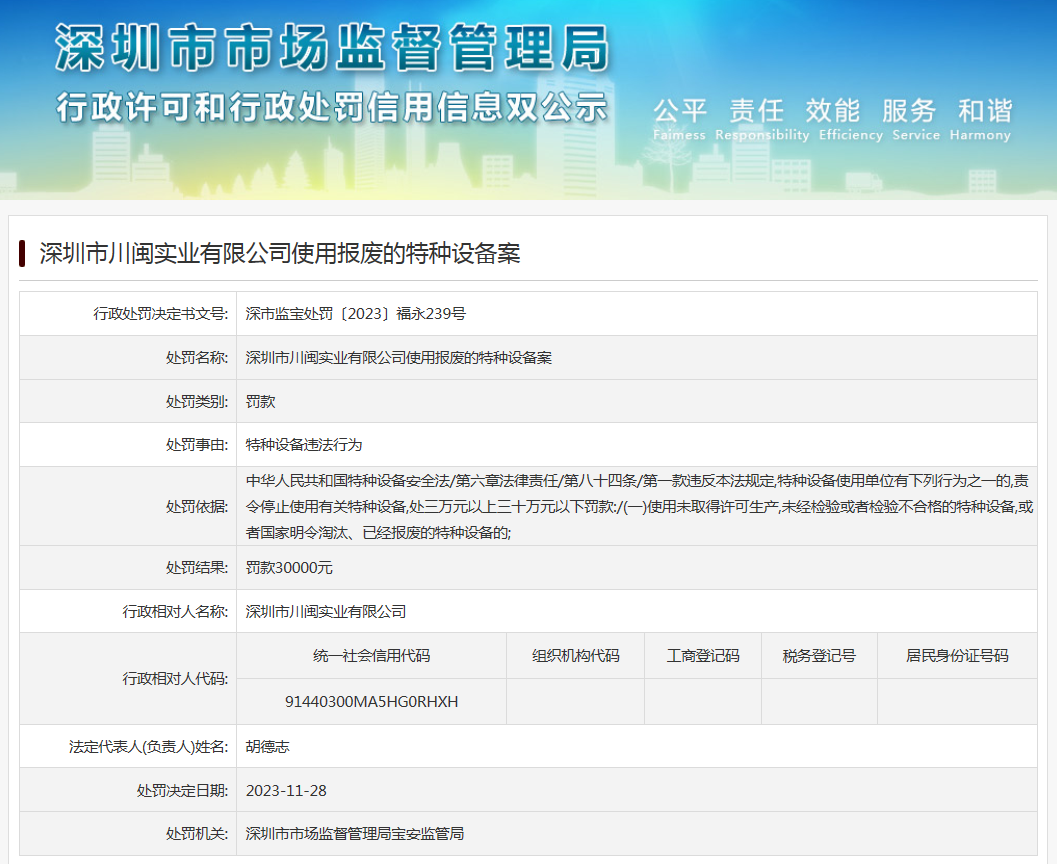Click the 和谐 Harmony slogan text

point(981,119)
